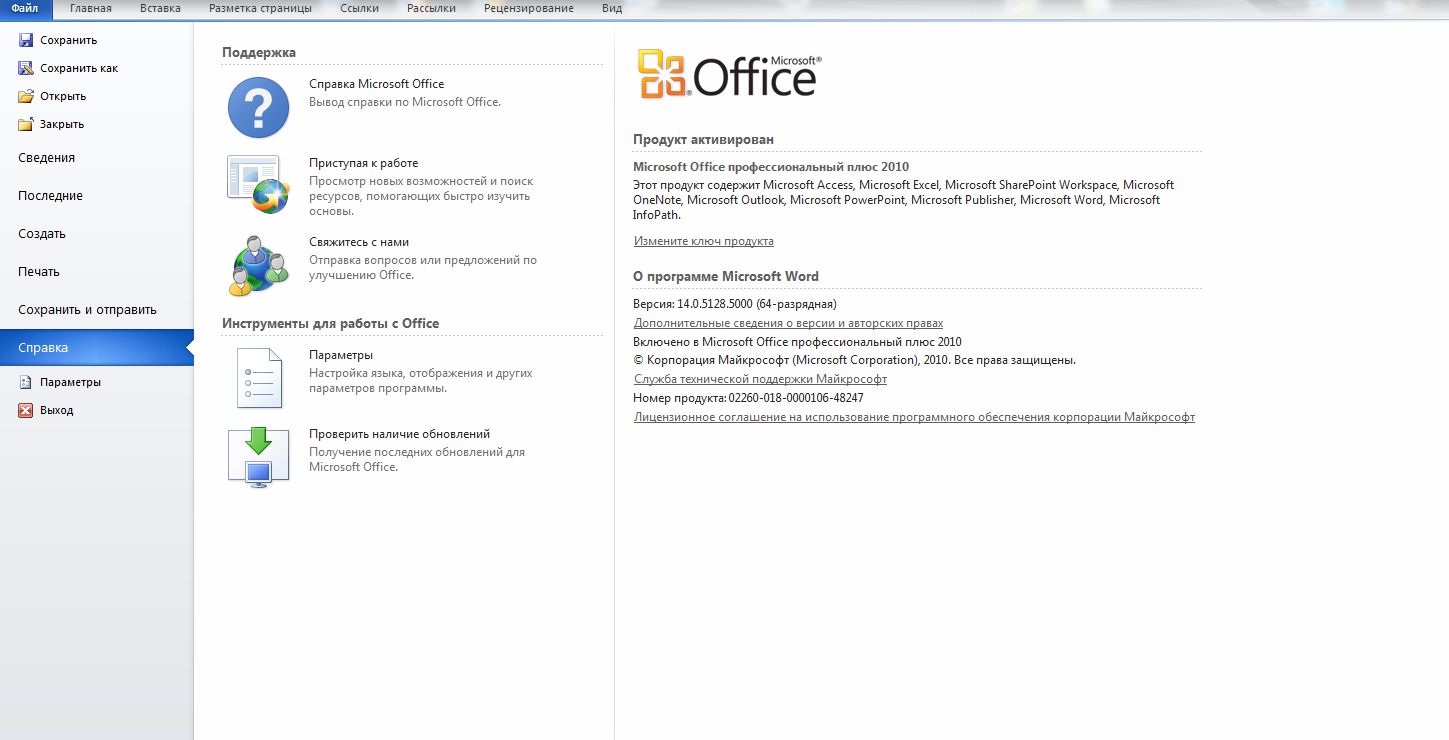Open the Ссылки ribbon tab
This screenshot has width=1449, height=740.
click(x=359, y=8)
